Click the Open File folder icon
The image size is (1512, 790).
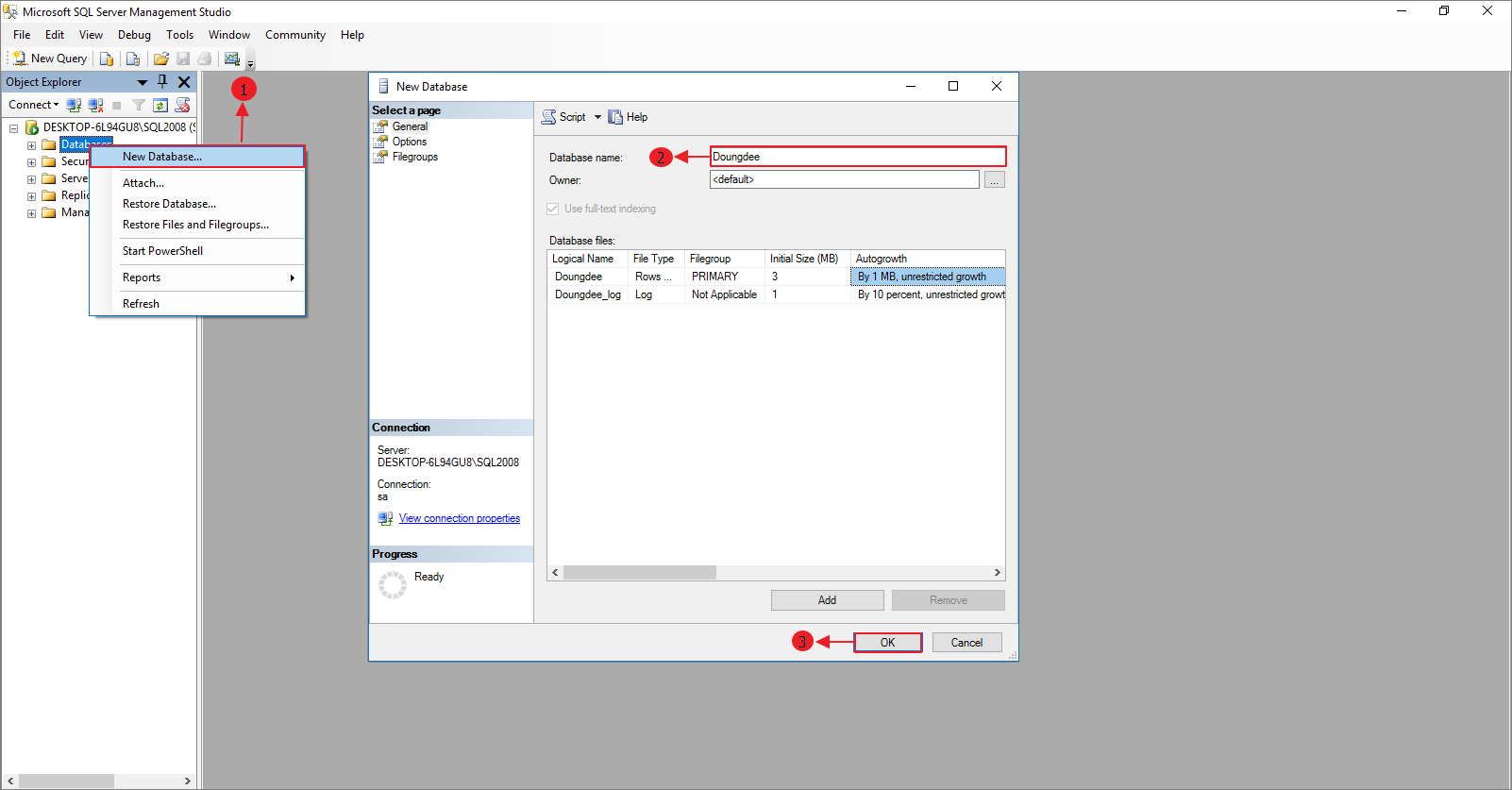pos(161,59)
